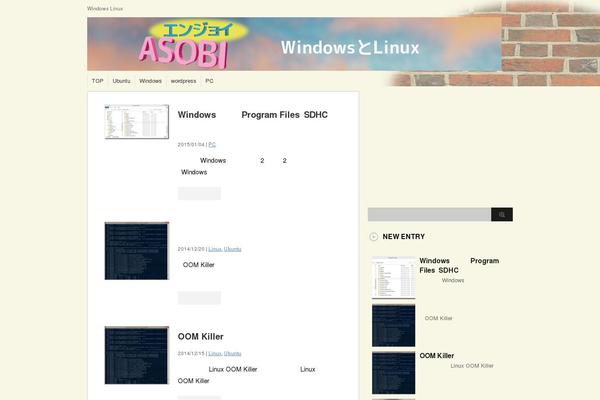
Task: Open the PC menu item
Action: click(209, 81)
